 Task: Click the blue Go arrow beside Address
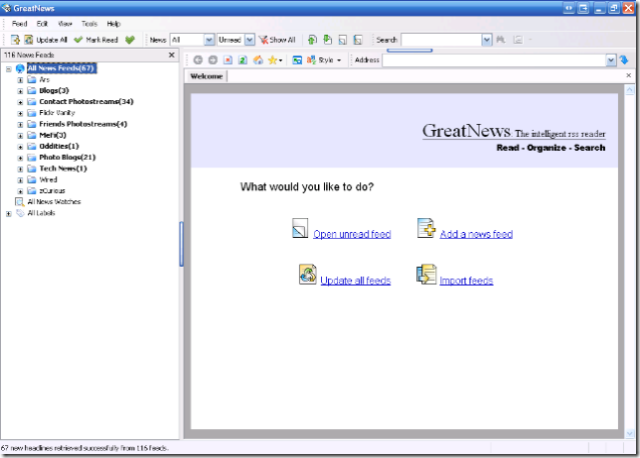[x=624, y=60]
